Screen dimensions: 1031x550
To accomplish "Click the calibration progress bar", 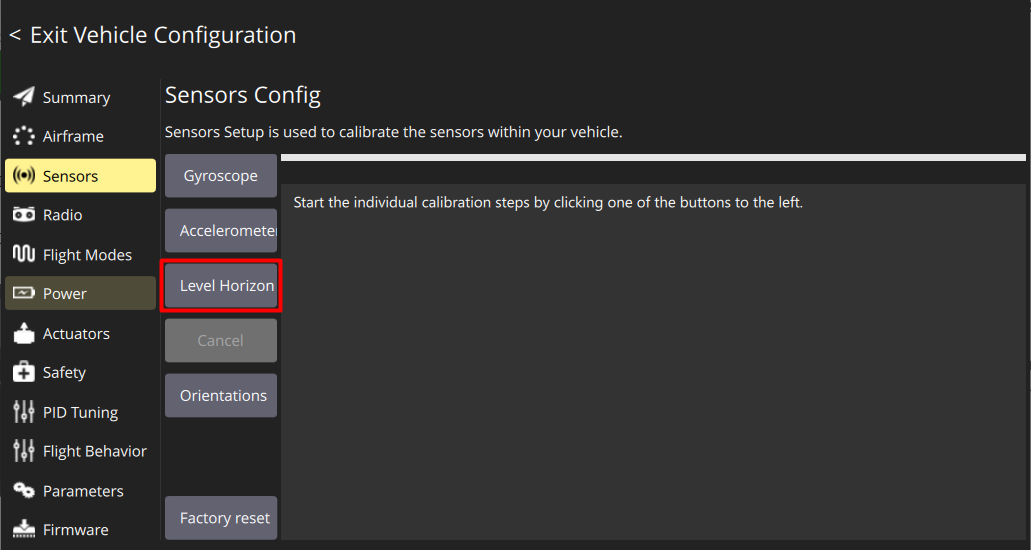I will pos(653,157).
